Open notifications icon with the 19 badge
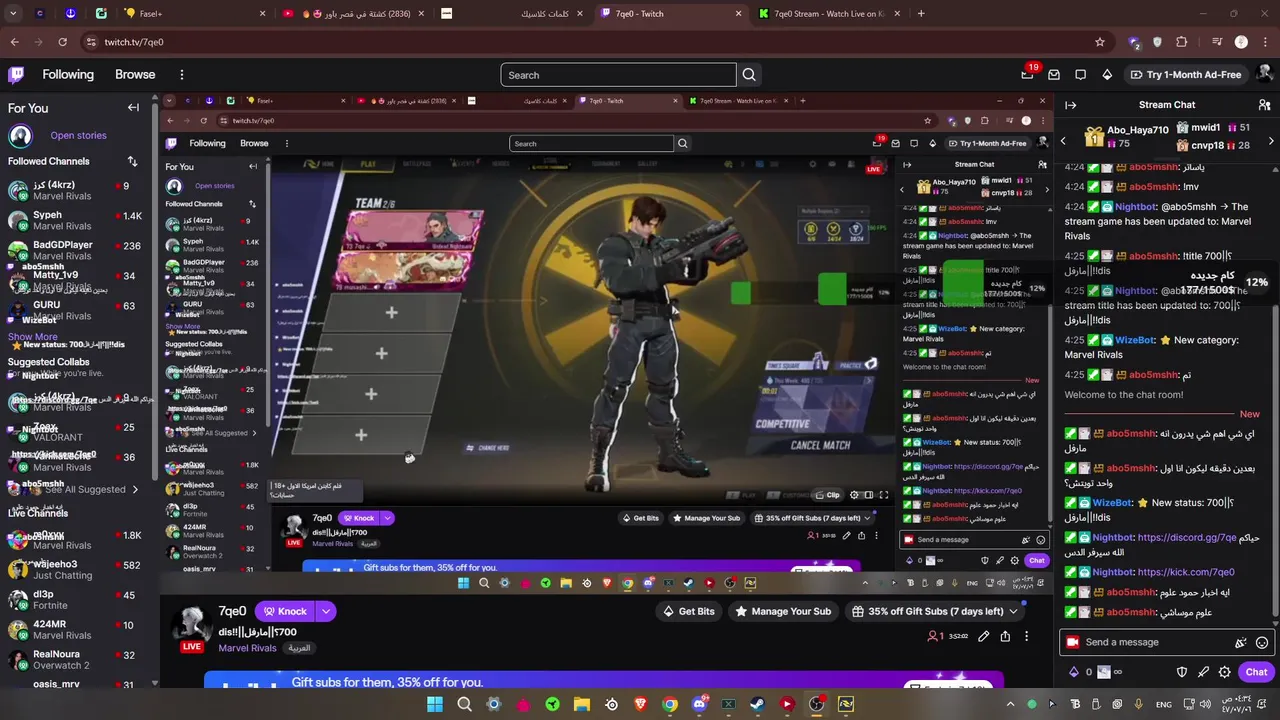 (x=1027, y=75)
